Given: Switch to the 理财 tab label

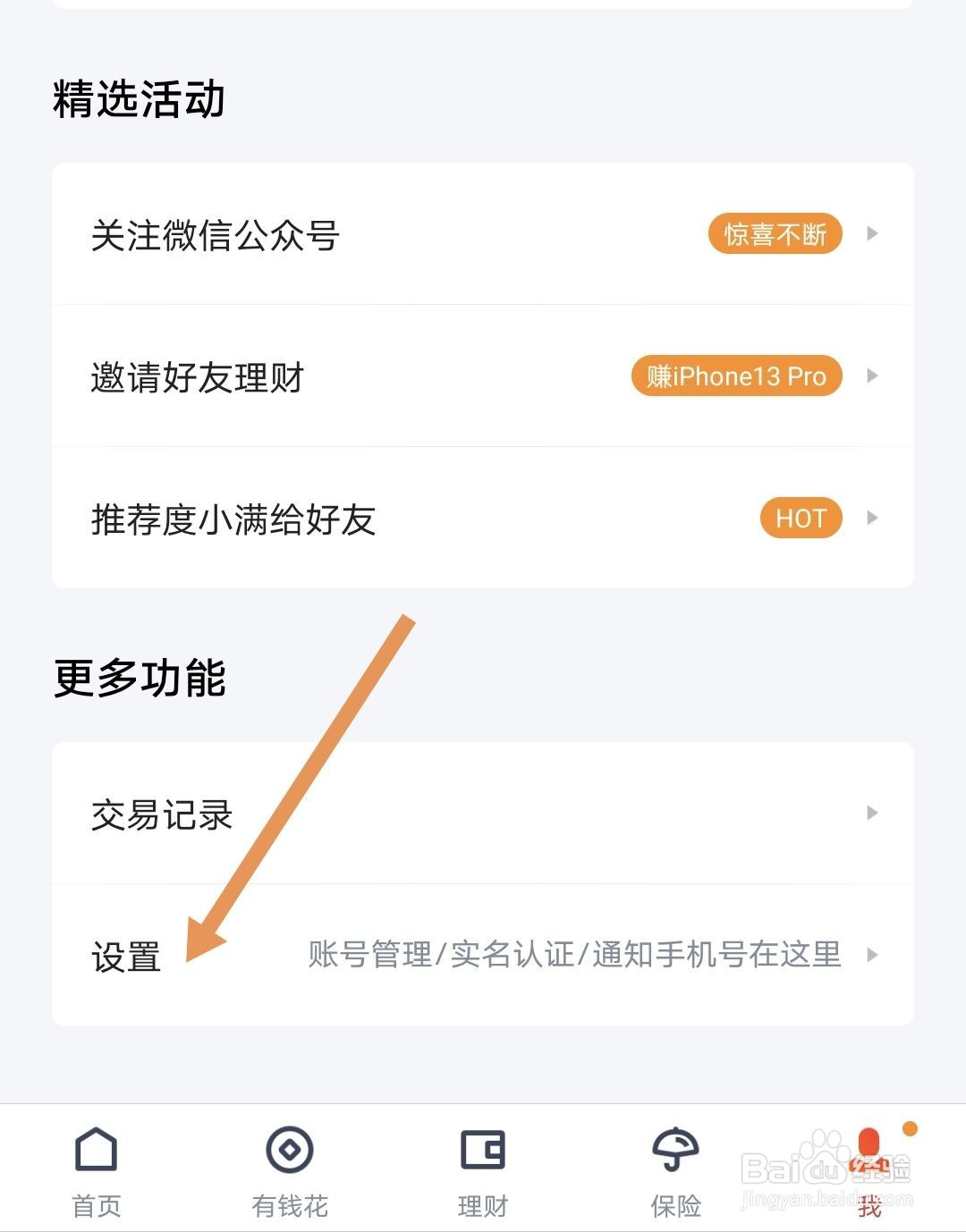Looking at the screenshot, I should click(x=483, y=1207).
